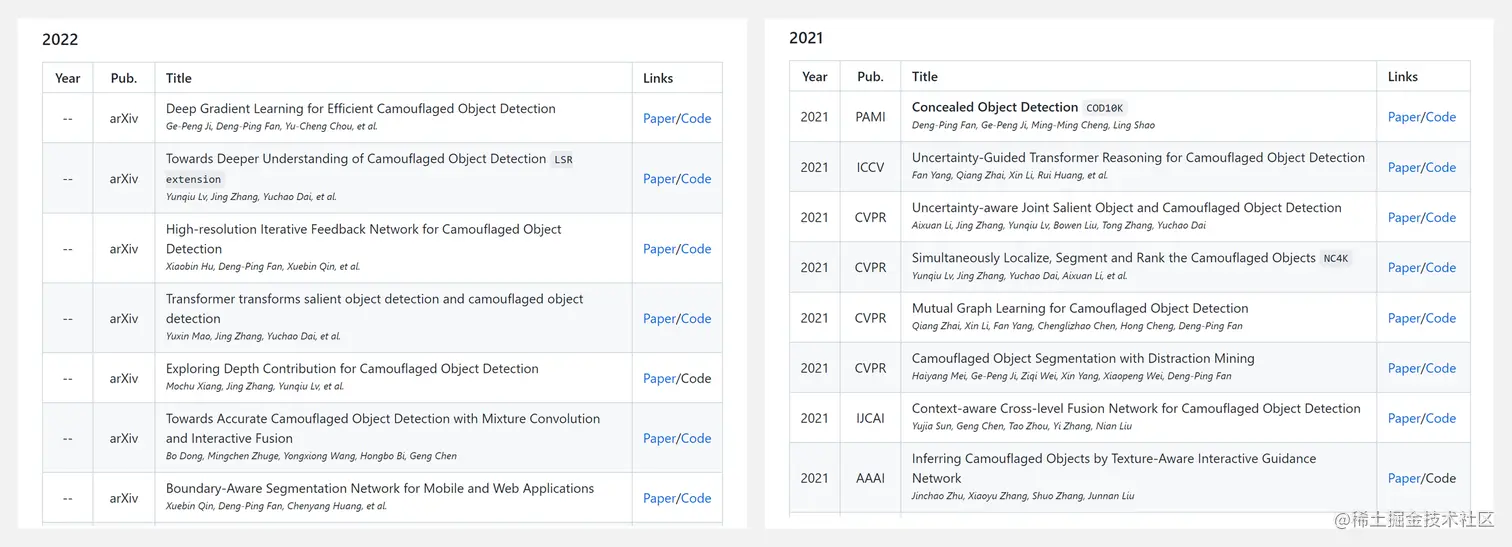
Task: Open Paper link for Uncertainty-aware Joint Salient row
Action: pyautogui.click(x=1404, y=218)
